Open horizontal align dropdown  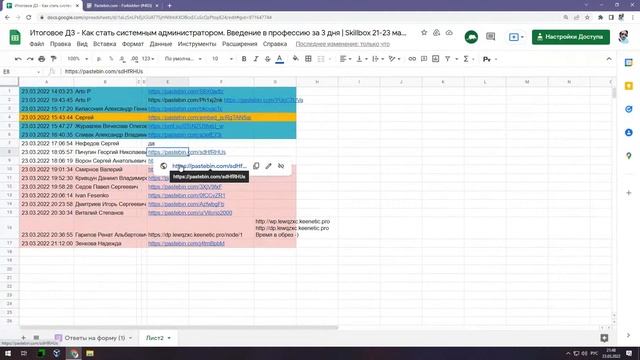(x=345, y=59)
